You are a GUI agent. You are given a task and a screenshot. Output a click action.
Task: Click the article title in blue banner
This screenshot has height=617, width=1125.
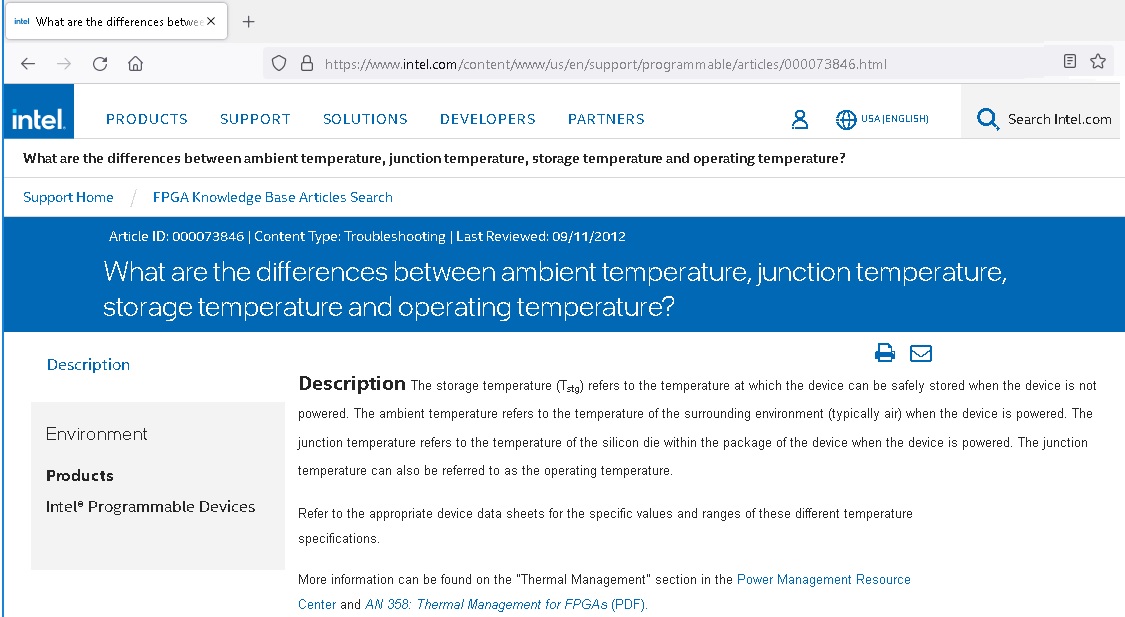click(555, 289)
